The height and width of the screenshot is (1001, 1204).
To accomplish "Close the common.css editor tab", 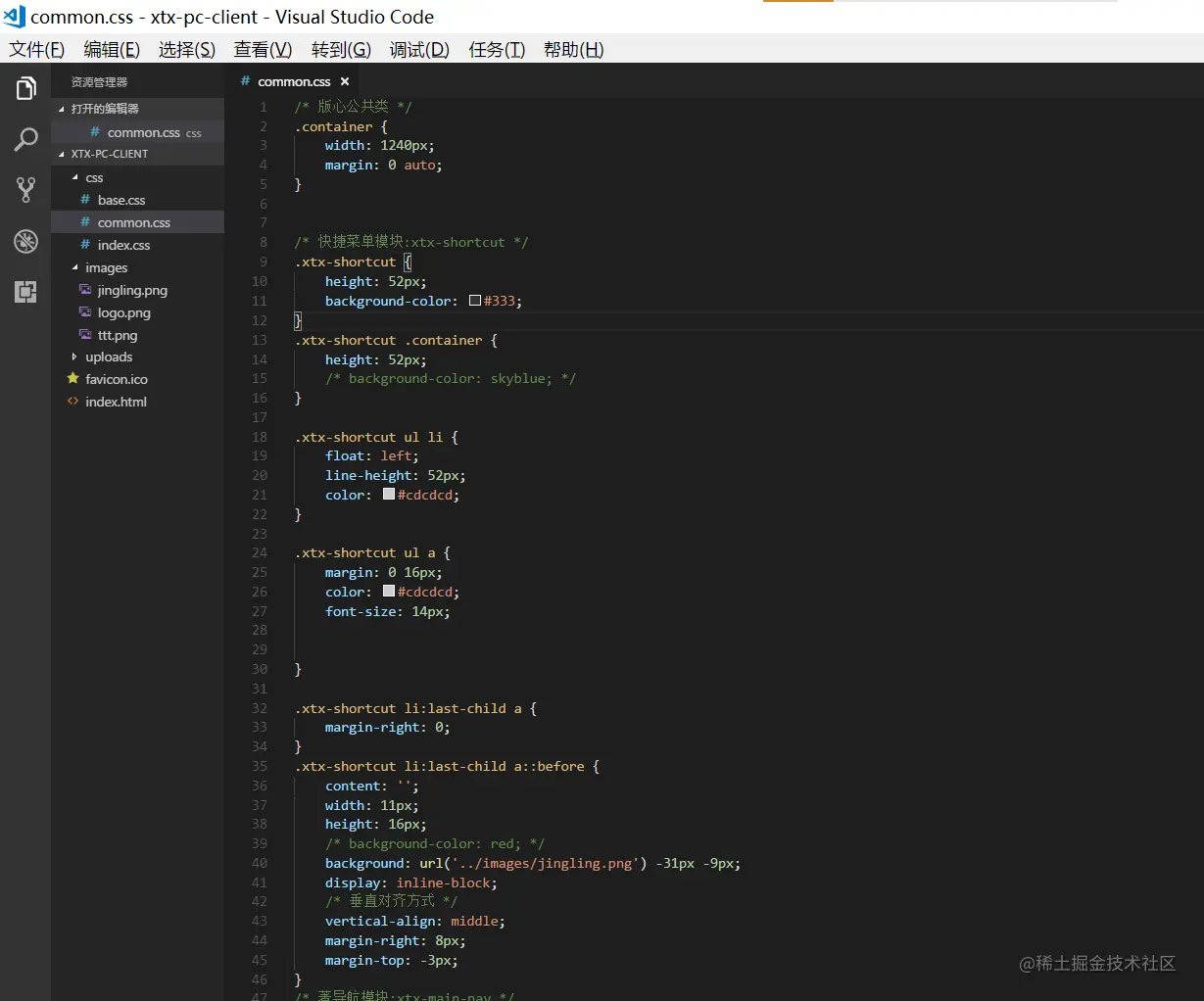I will [345, 81].
